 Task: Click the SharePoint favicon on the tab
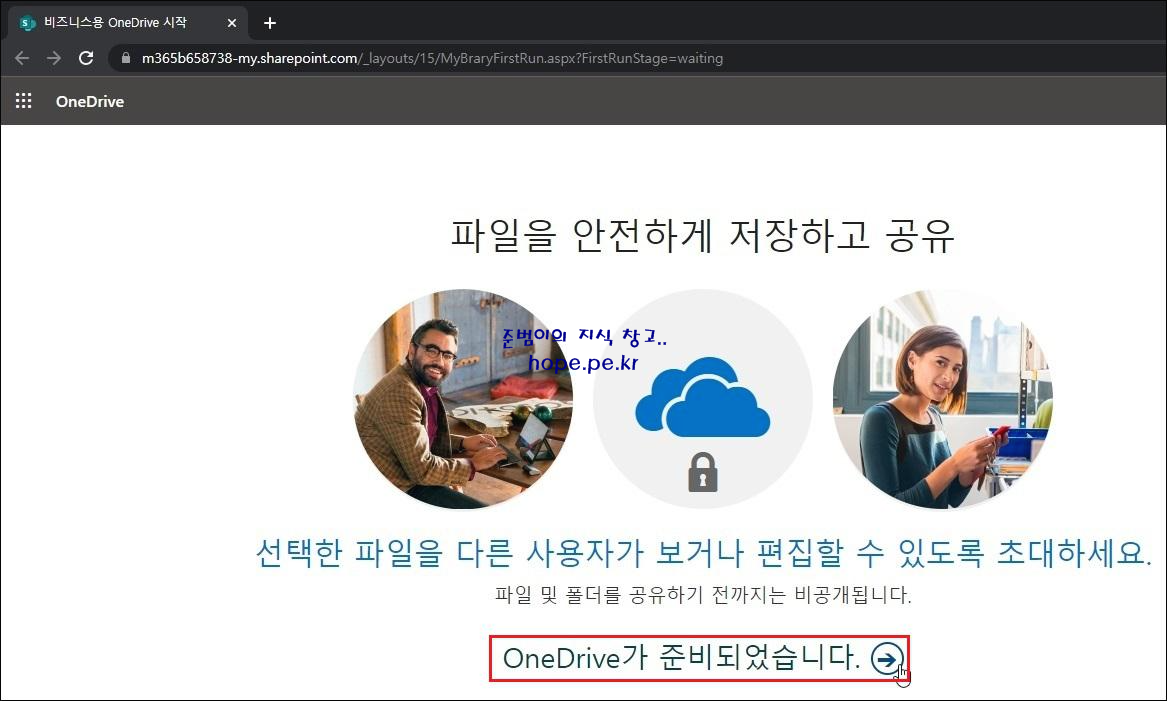click(28, 23)
